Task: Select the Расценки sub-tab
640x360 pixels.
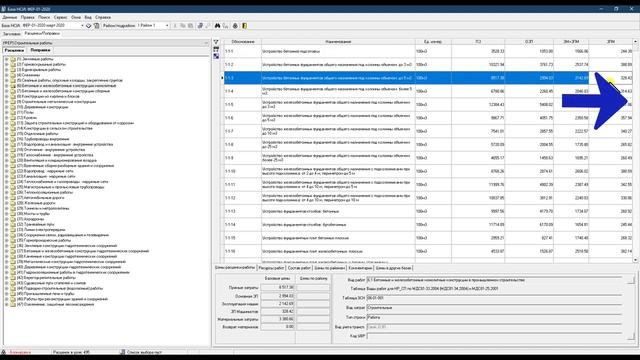Action: point(14,50)
